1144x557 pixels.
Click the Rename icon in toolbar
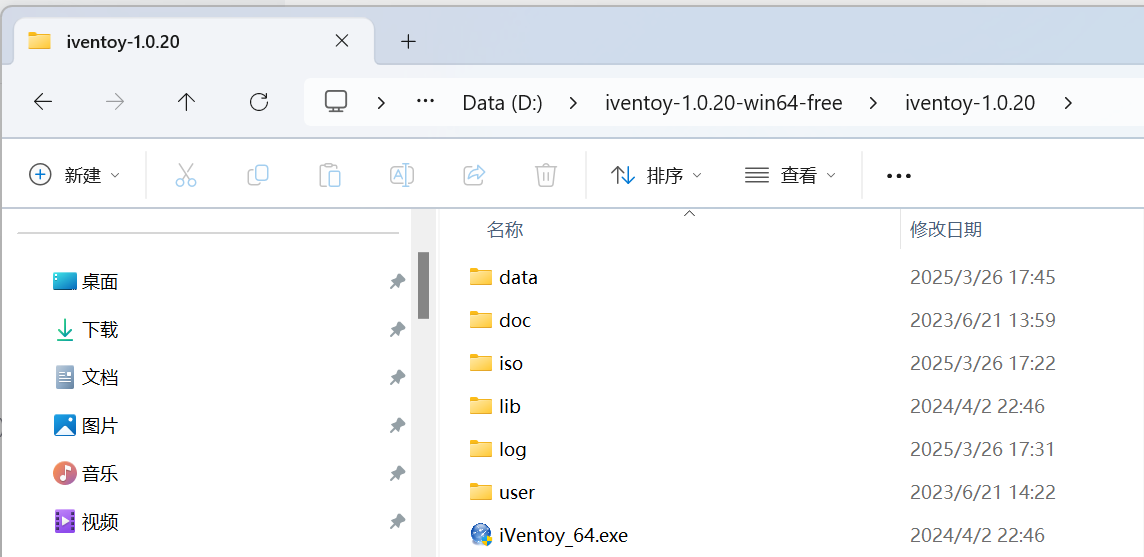click(402, 175)
